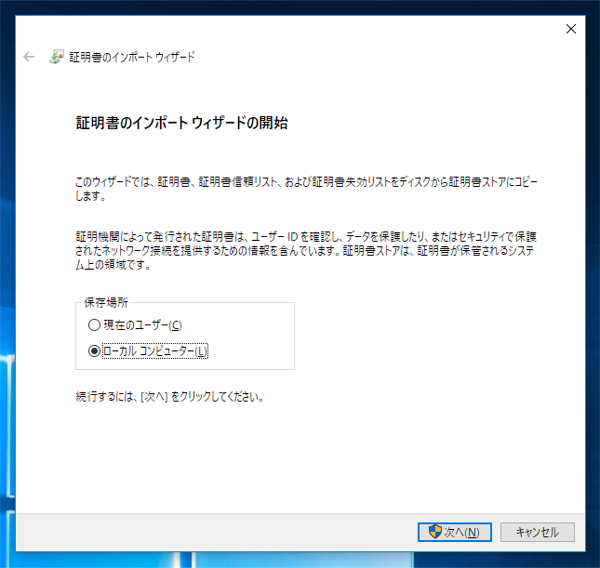The image size is (600, 568).
Task: Click the 次へ(N) button
Action: (455, 532)
